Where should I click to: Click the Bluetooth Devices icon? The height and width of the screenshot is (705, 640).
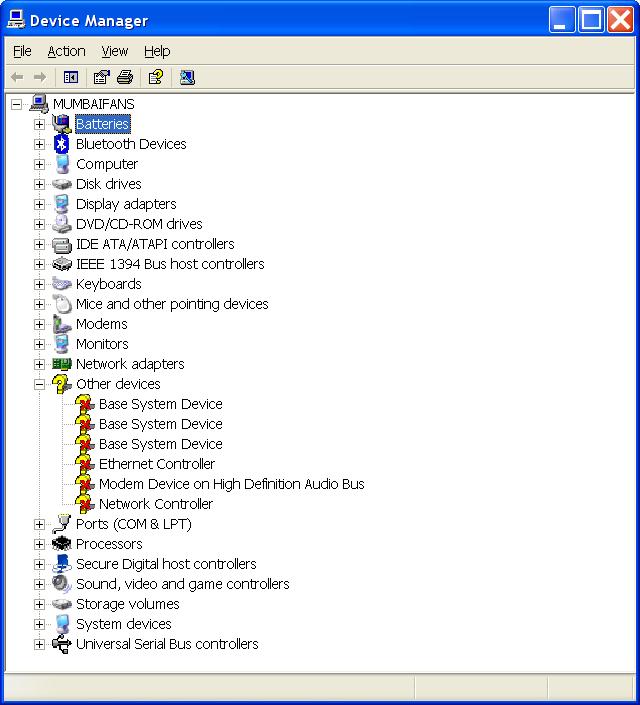[x=62, y=144]
